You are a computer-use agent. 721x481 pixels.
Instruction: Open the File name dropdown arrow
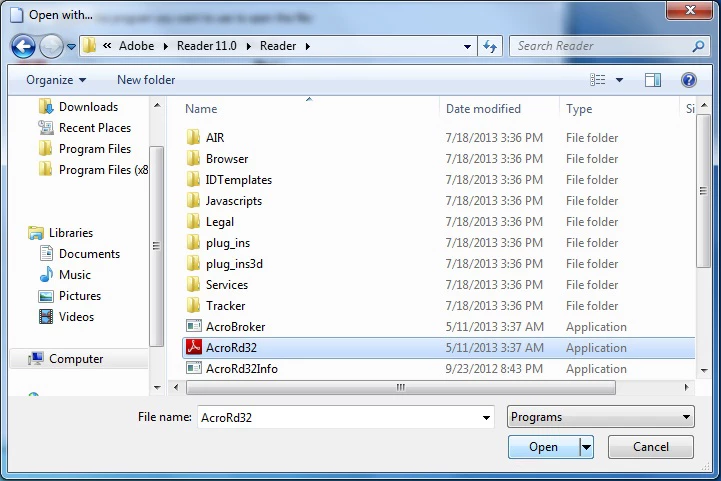[x=486, y=418]
